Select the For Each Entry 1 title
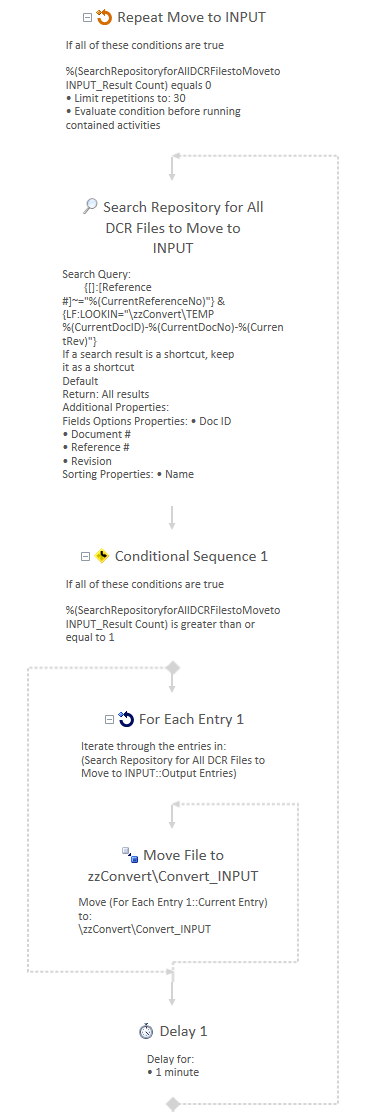Viewport: 370px width, 1112px height. point(191,719)
